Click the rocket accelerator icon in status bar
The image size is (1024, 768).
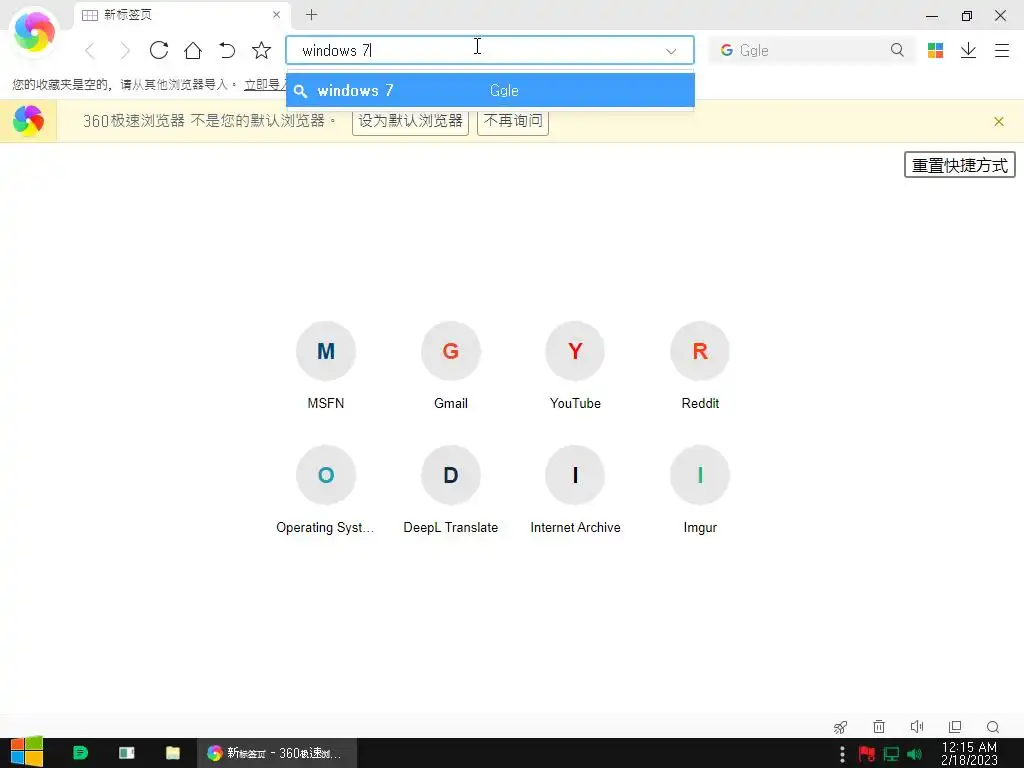pyautogui.click(x=840, y=727)
